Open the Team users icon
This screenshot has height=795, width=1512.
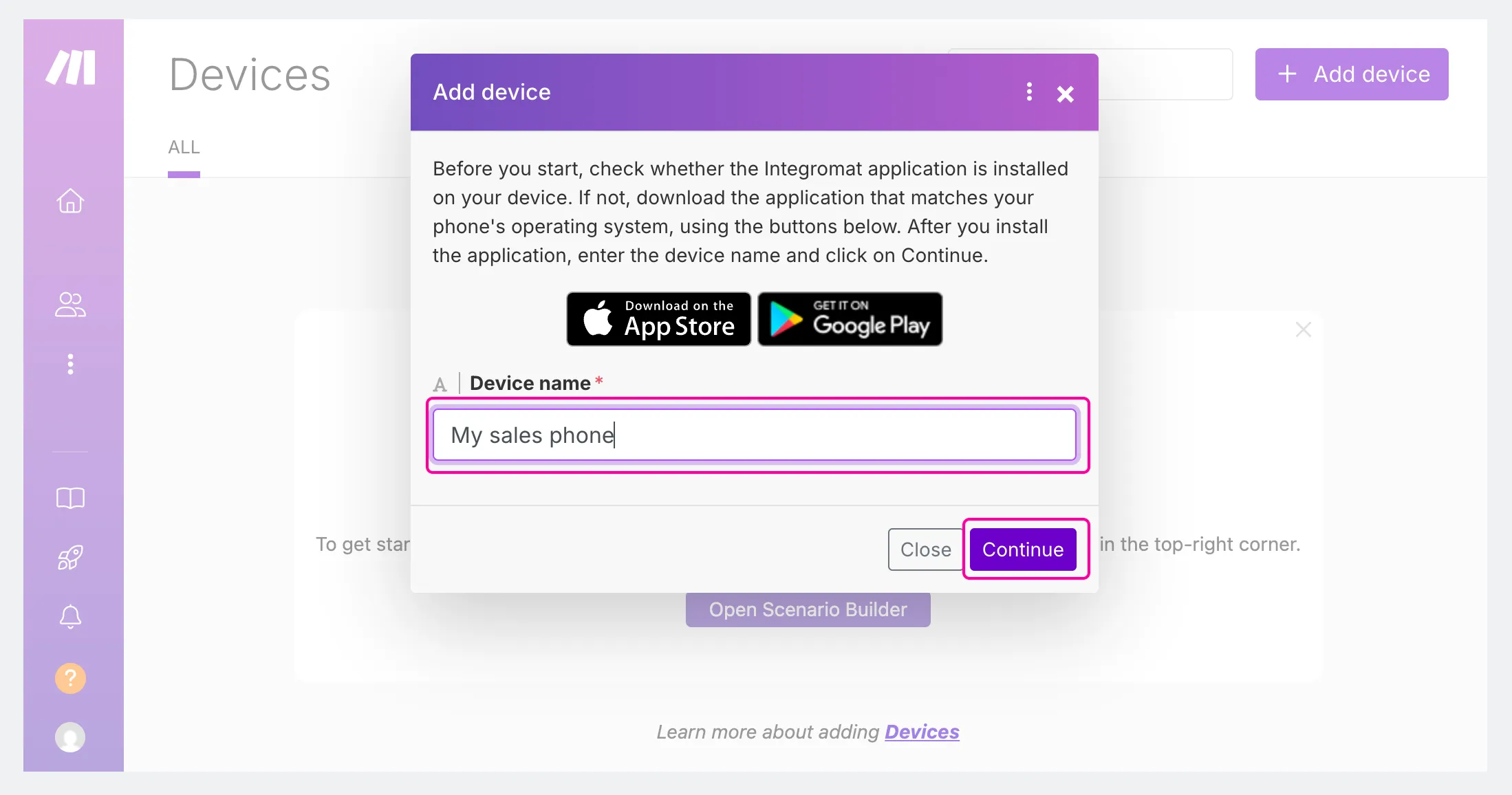(x=70, y=305)
